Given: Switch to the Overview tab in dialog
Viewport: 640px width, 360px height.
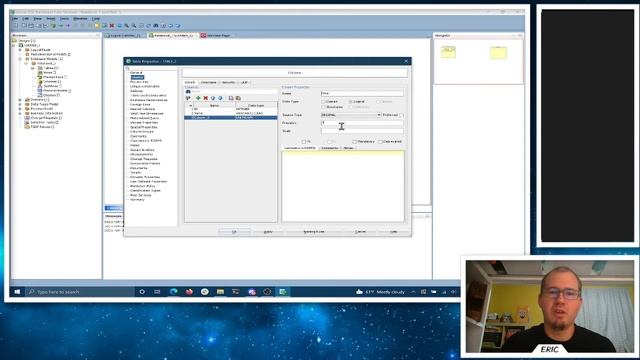Looking at the screenshot, I should (x=209, y=82).
